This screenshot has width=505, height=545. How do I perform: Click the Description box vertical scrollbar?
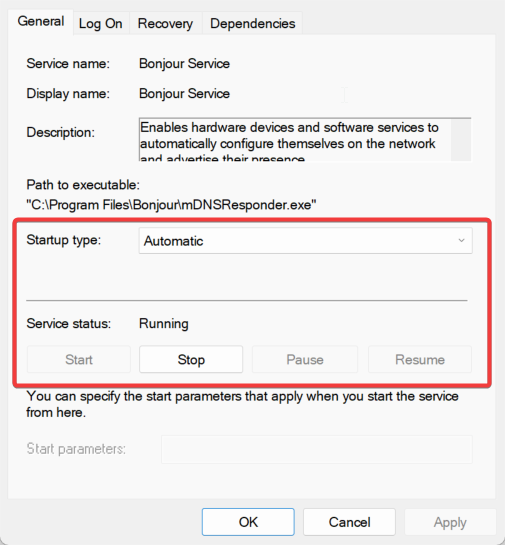[461, 139]
